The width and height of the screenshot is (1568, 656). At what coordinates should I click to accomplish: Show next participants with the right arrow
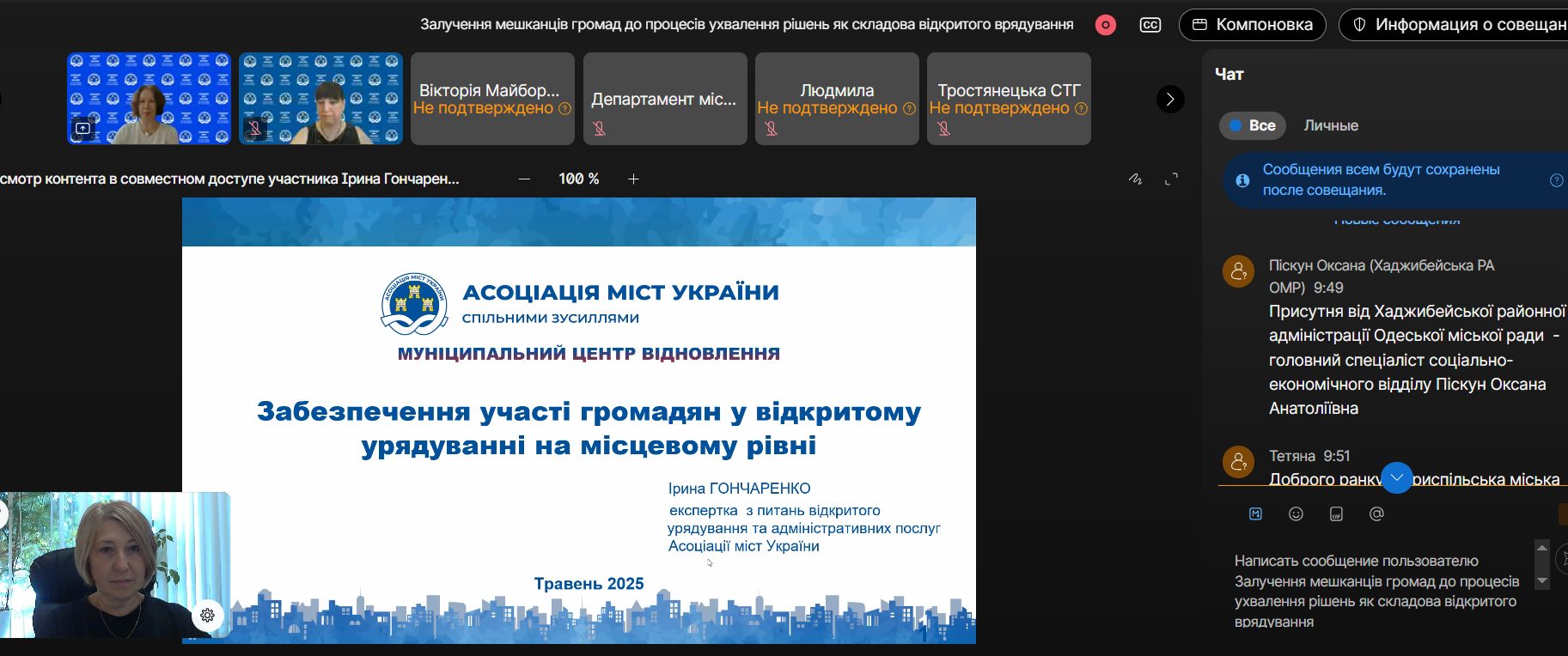1169,100
